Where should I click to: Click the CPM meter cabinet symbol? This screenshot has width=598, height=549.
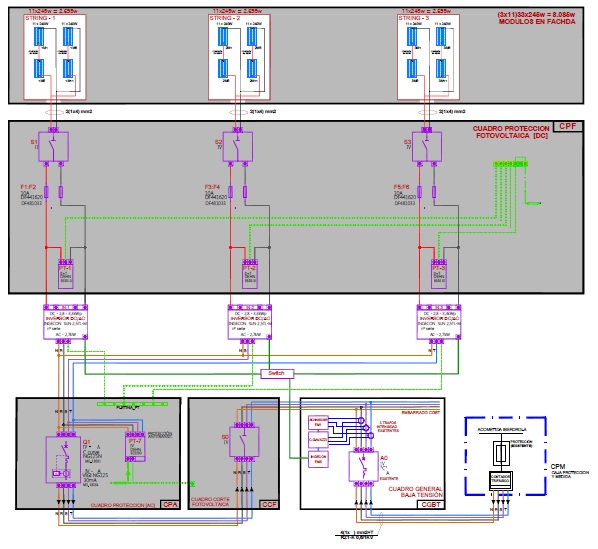click(x=506, y=456)
